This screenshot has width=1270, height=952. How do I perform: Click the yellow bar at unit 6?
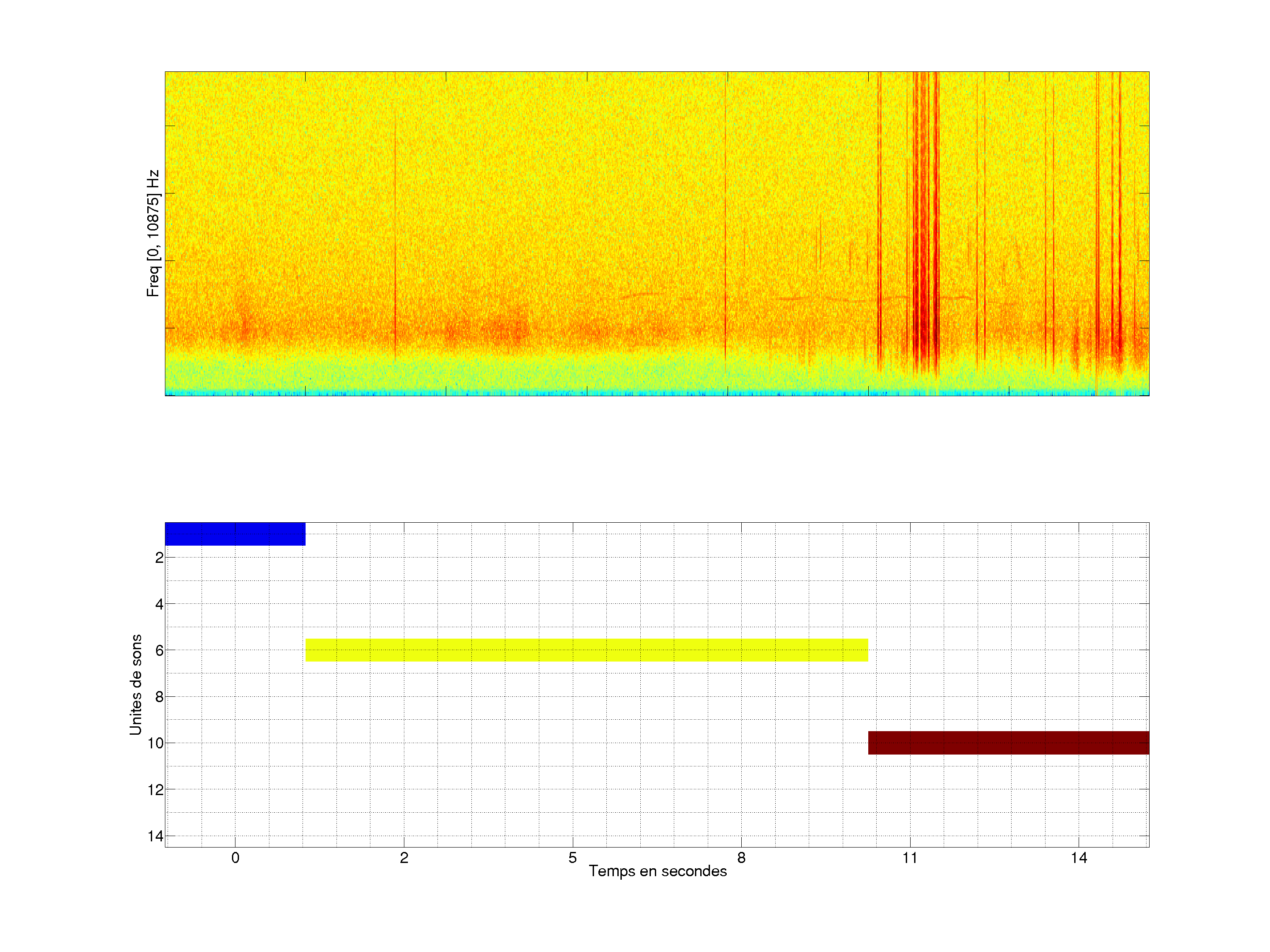(586, 650)
